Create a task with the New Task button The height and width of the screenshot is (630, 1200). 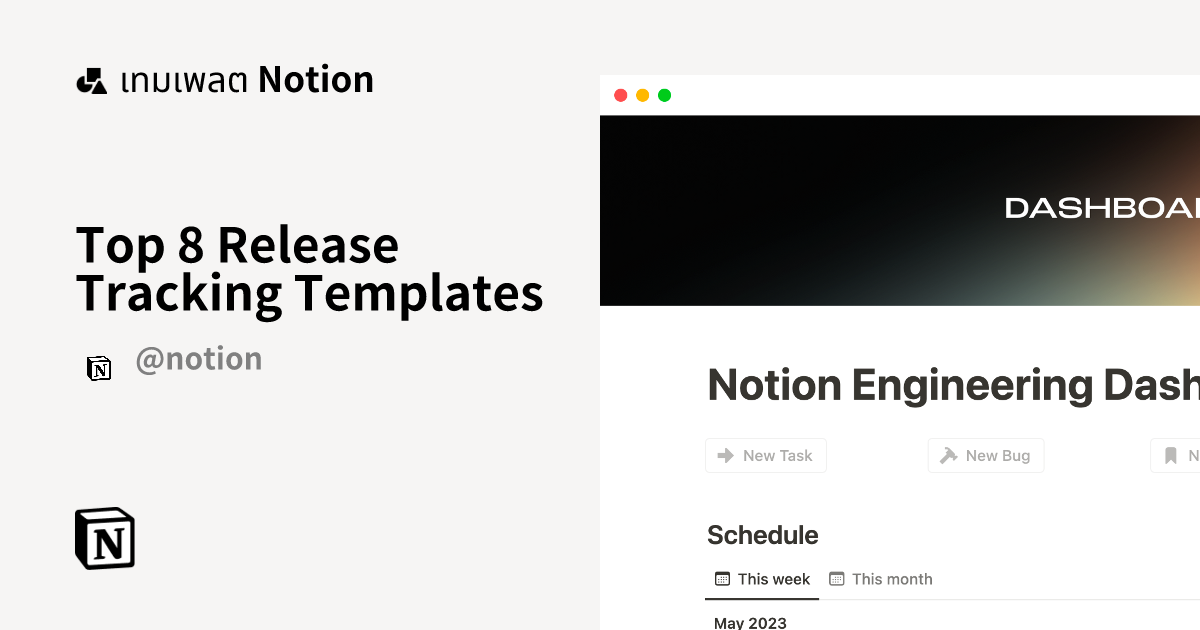766,455
